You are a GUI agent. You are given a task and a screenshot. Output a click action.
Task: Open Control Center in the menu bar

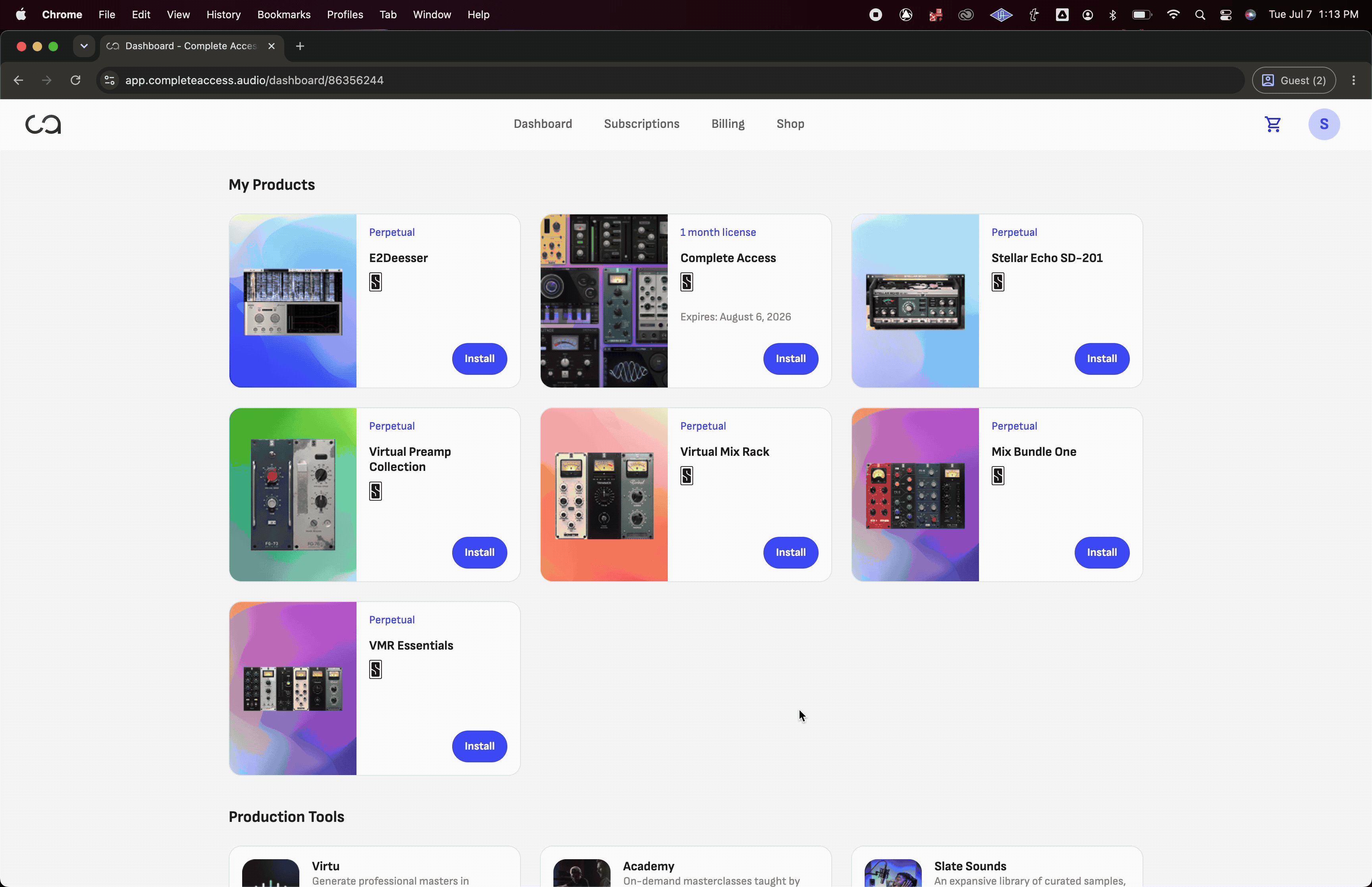[x=1225, y=15]
